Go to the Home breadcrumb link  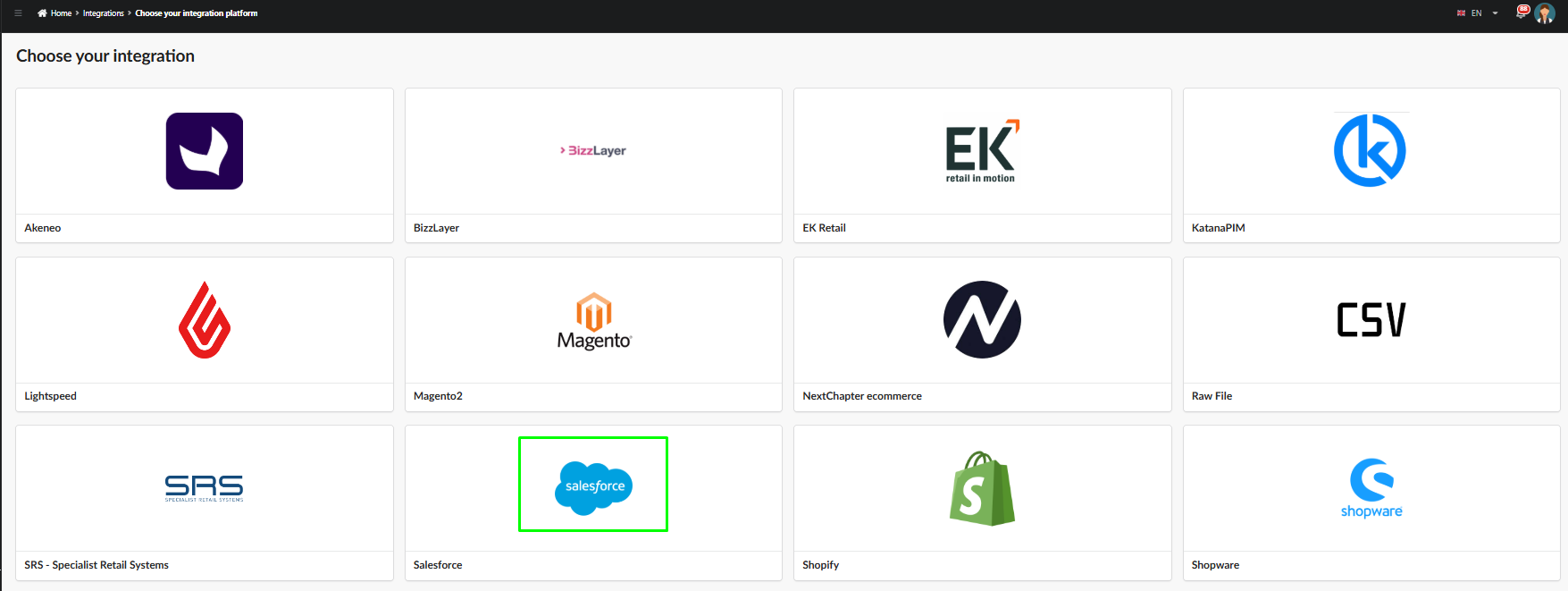61,13
